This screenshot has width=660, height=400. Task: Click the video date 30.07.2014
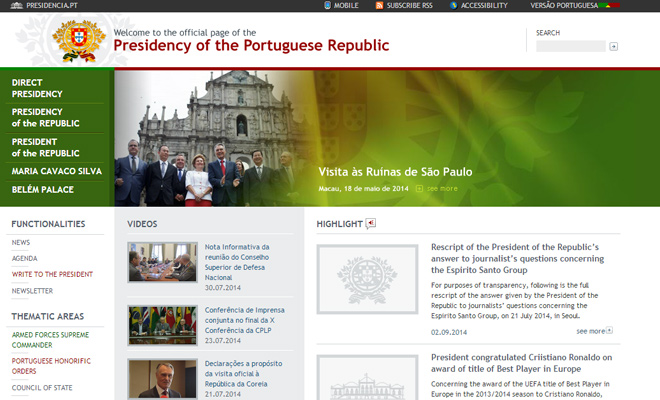(x=223, y=288)
